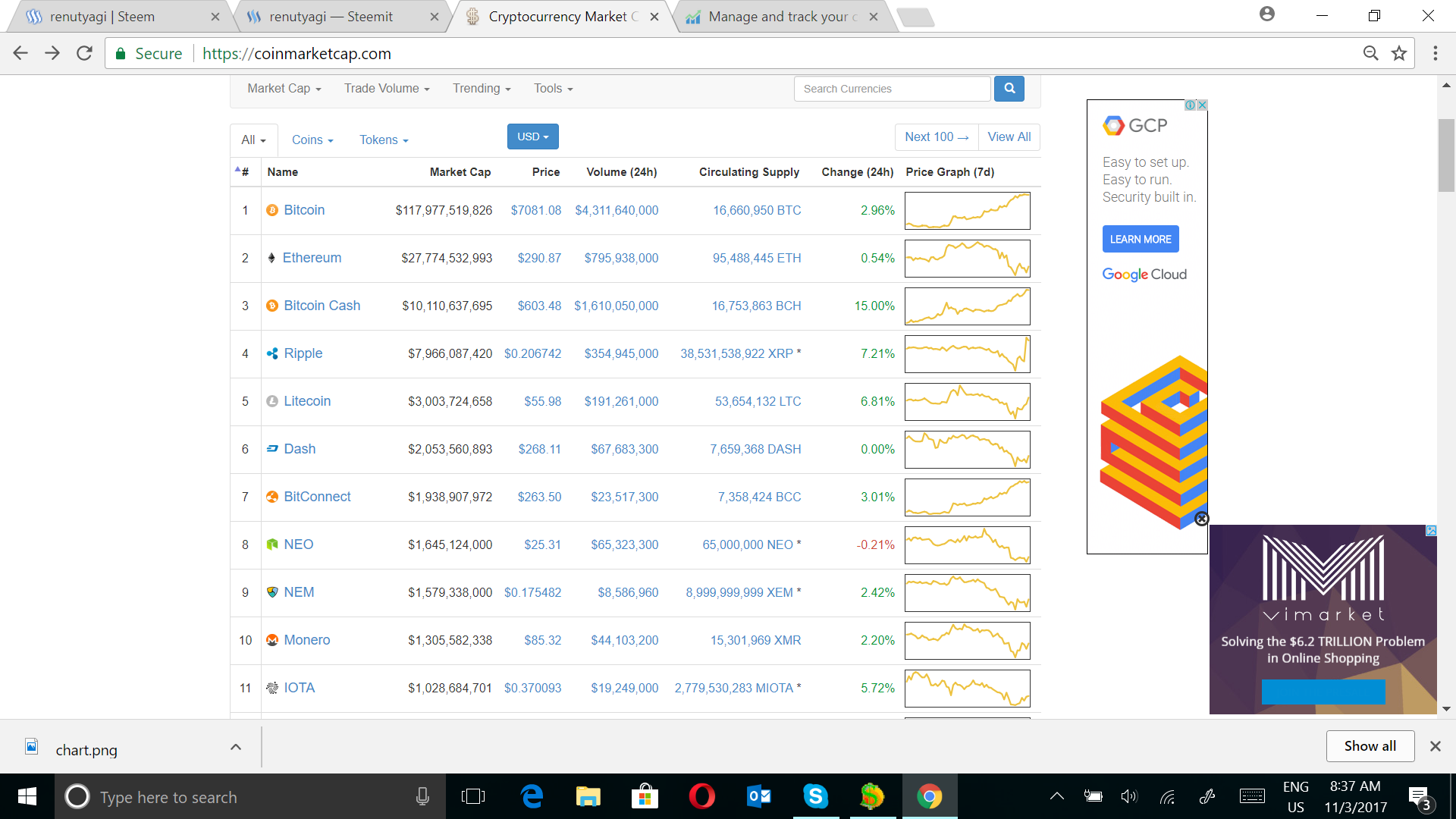Bookmark this page with the star icon
Viewport: 1456px width, 819px height.
[1399, 53]
